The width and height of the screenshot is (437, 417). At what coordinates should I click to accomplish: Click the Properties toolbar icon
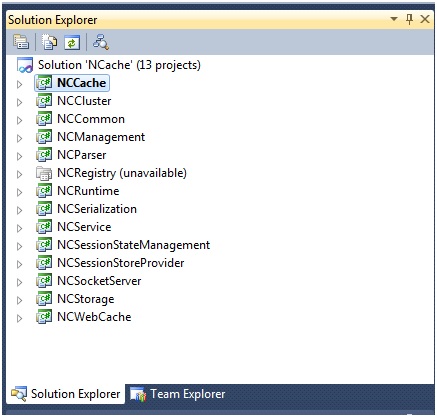pos(21,42)
